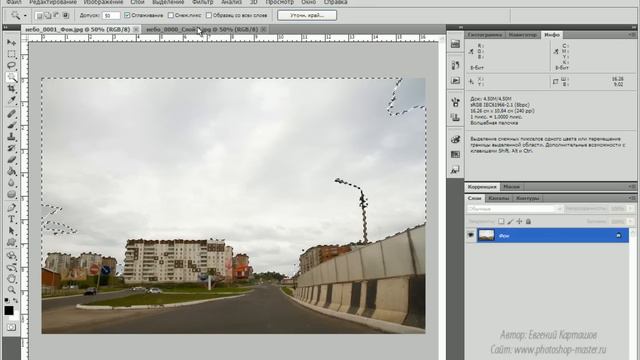Check the Смеж.пикс checkbox
This screenshot has height=360, width=640.
[171, 16]
